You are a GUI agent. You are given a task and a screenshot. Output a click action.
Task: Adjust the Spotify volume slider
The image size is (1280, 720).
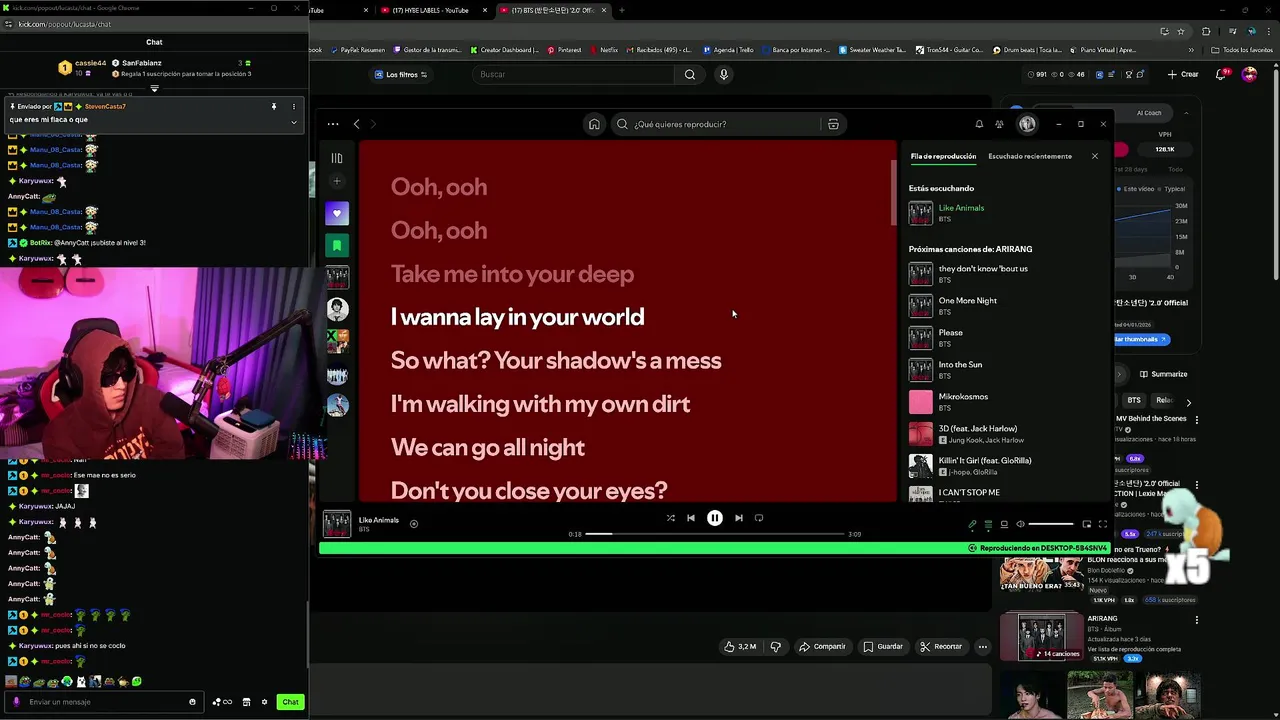[x=1051, y=524]
